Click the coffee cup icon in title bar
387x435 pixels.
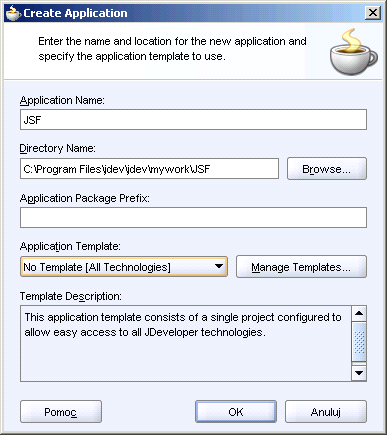coord(14,13)
